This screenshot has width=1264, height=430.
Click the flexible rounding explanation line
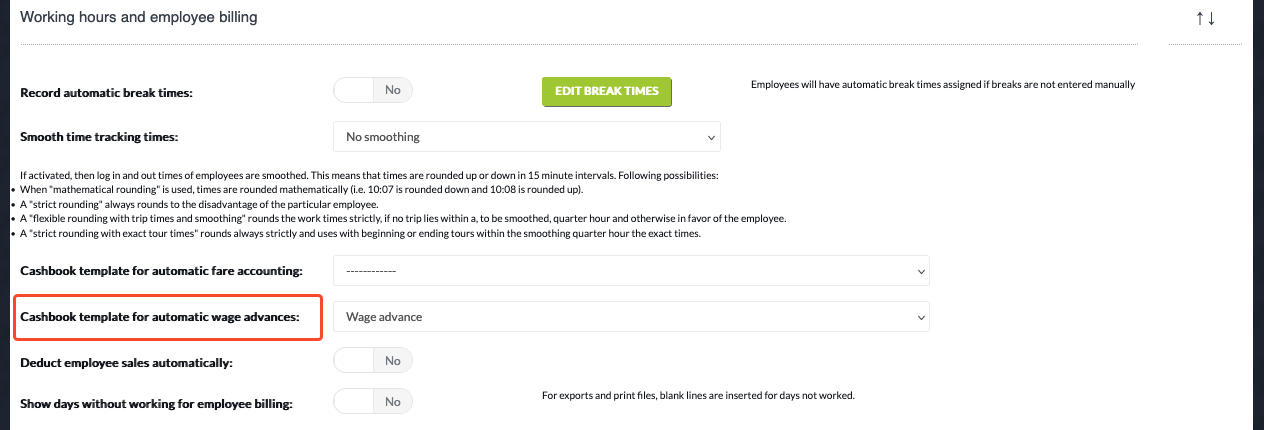(403, 218)
